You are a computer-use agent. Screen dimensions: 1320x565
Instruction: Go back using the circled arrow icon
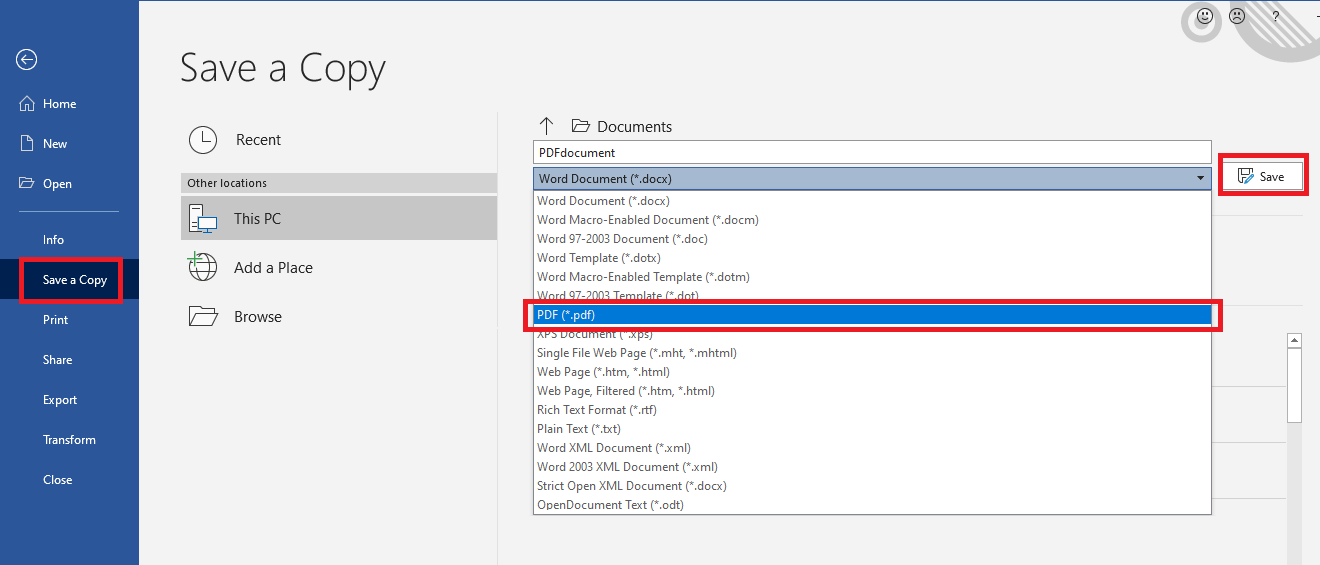27,60
